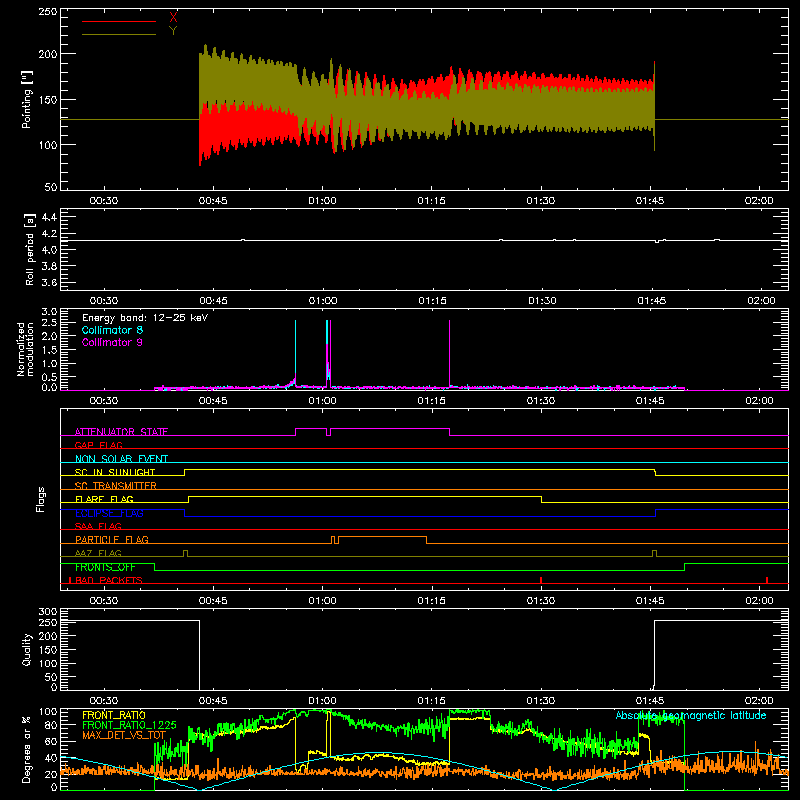Click the ECLIPSE_FLAG label

tap(109, 513)
